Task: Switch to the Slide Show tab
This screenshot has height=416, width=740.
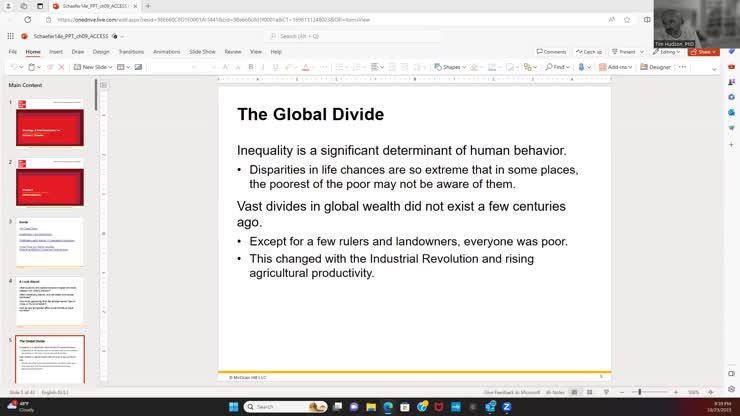Action: click(x=202, y=51)
